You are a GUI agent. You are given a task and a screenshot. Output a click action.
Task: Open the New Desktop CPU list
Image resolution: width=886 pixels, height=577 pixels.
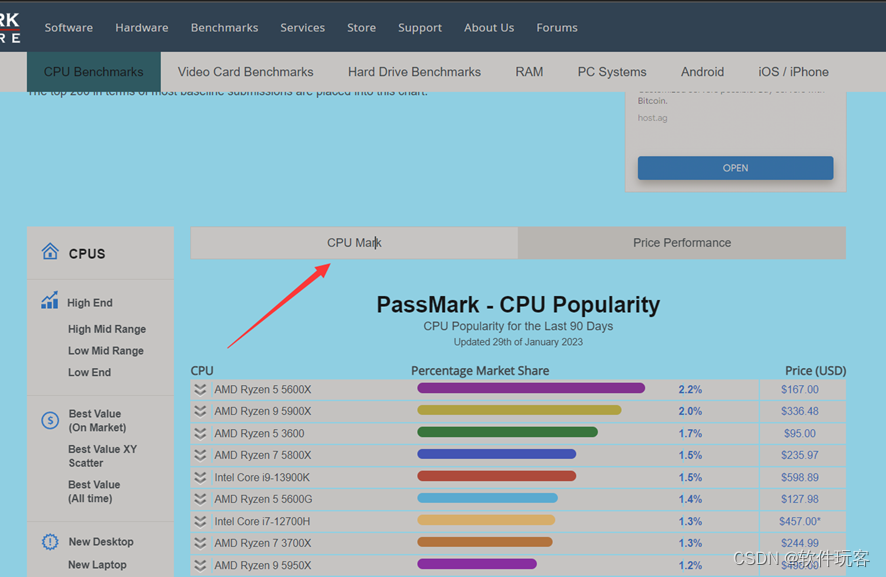(x=101, y=541)
